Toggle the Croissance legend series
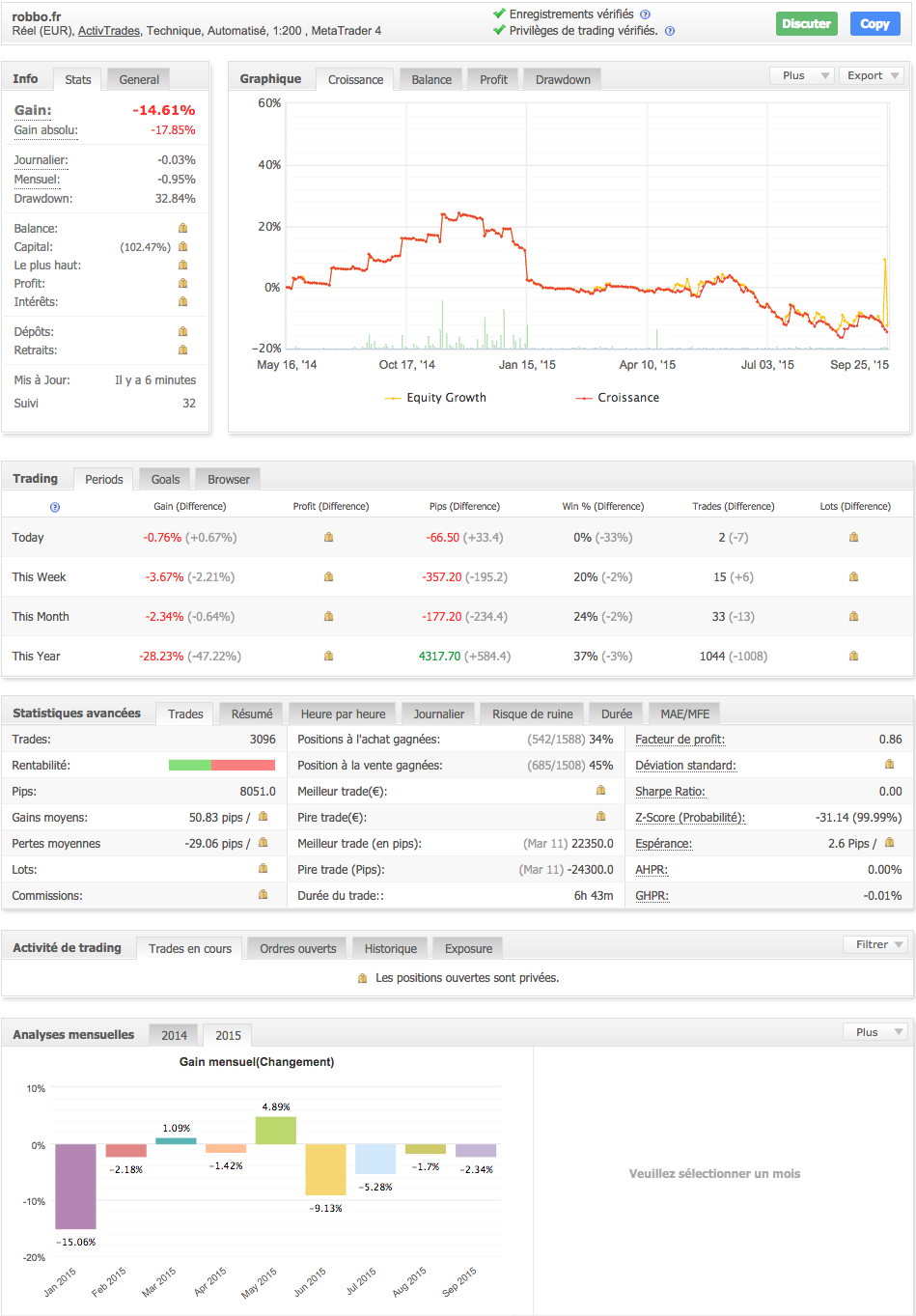The image size is (916, 1316). pos(618,398)
